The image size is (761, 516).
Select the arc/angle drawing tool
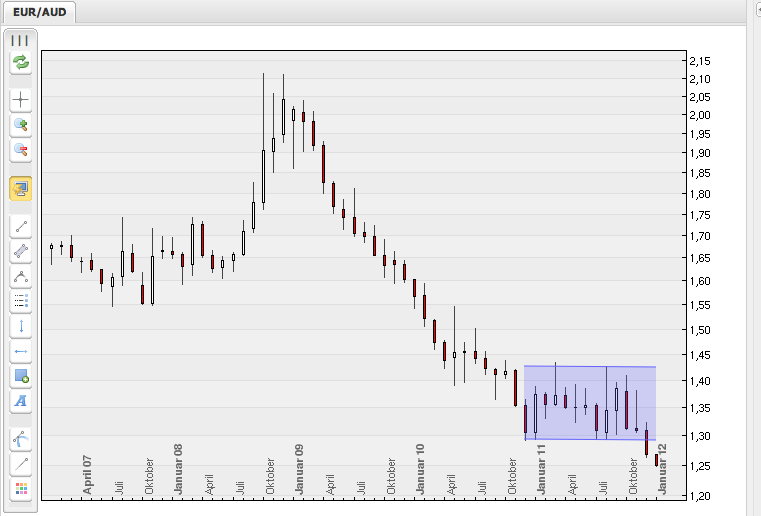[20, 277]
